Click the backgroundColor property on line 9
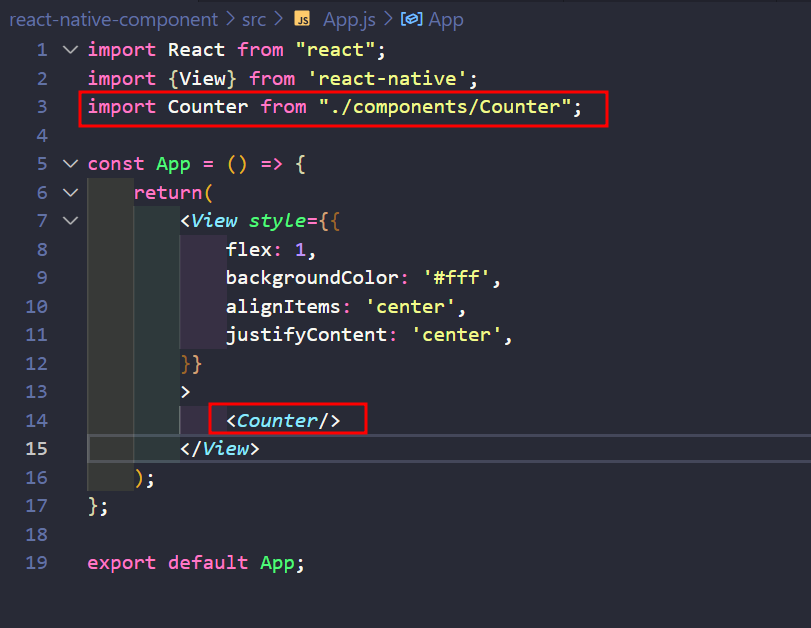 click(312, 278)
